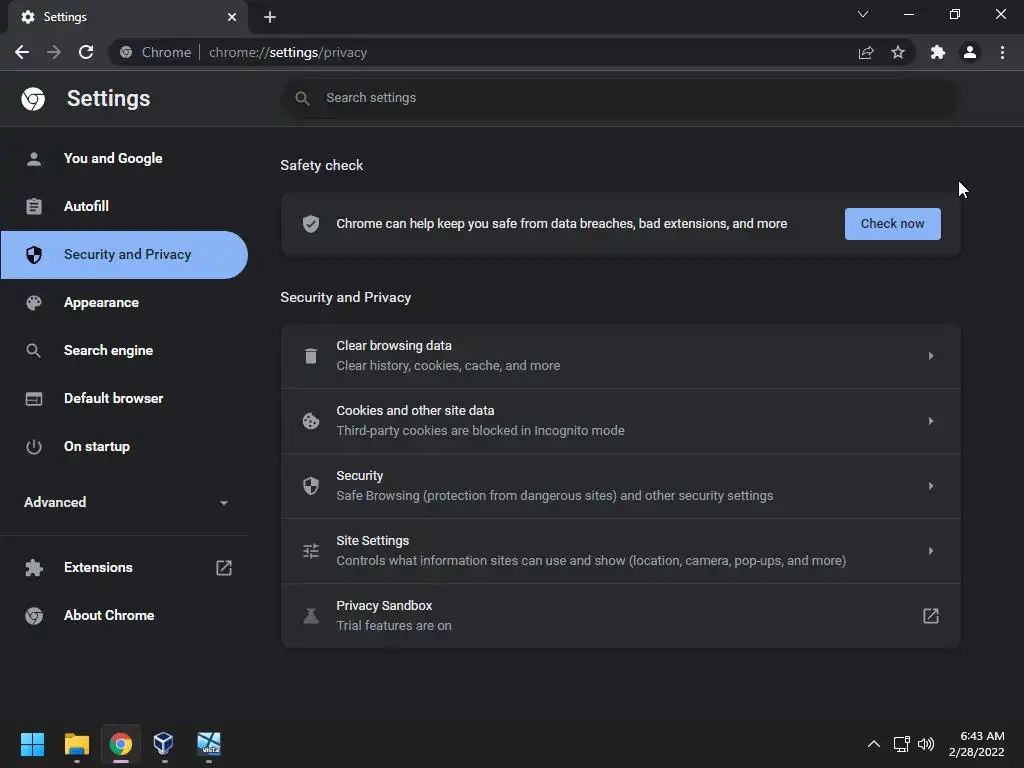The image size is (1024, 768).
Task: Click the magnifier icon in Search settings
Action: point(302,98)
